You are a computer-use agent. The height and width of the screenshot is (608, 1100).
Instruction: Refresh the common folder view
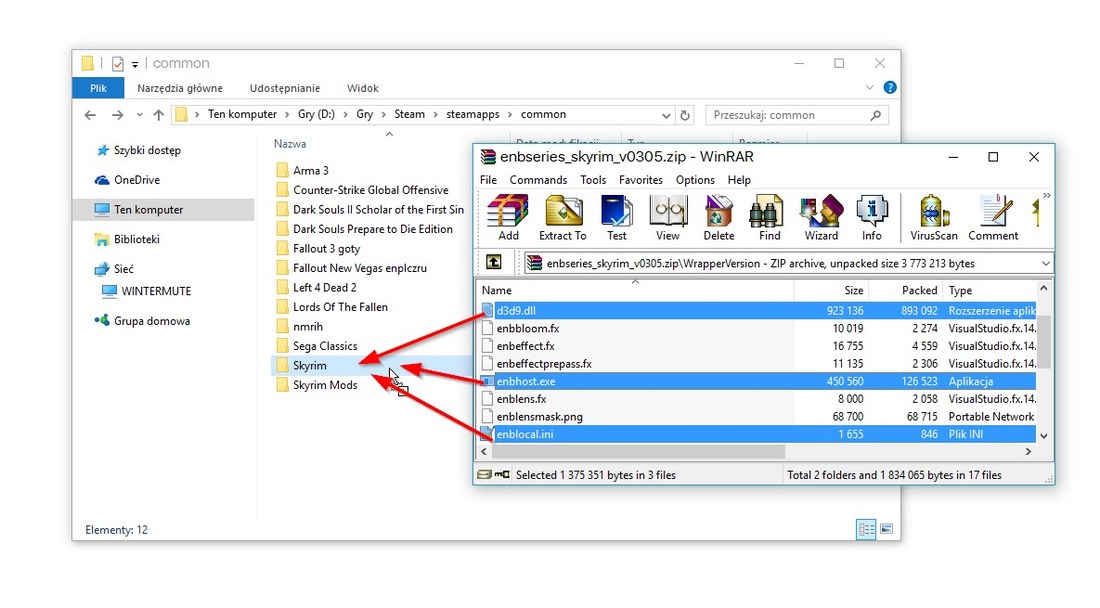[x=685, y=115]
